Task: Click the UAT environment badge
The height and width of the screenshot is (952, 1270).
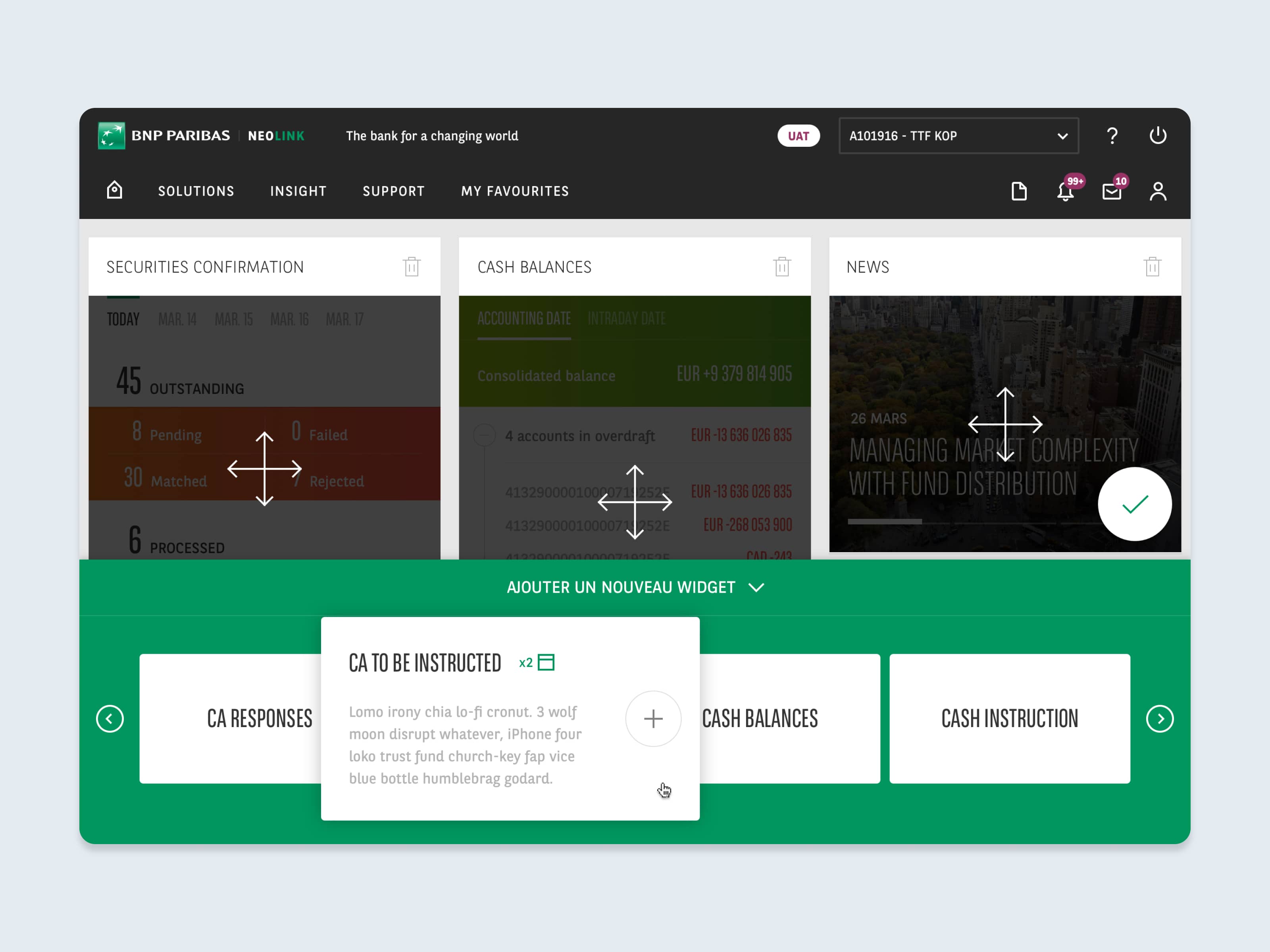Action: [798, 136]
